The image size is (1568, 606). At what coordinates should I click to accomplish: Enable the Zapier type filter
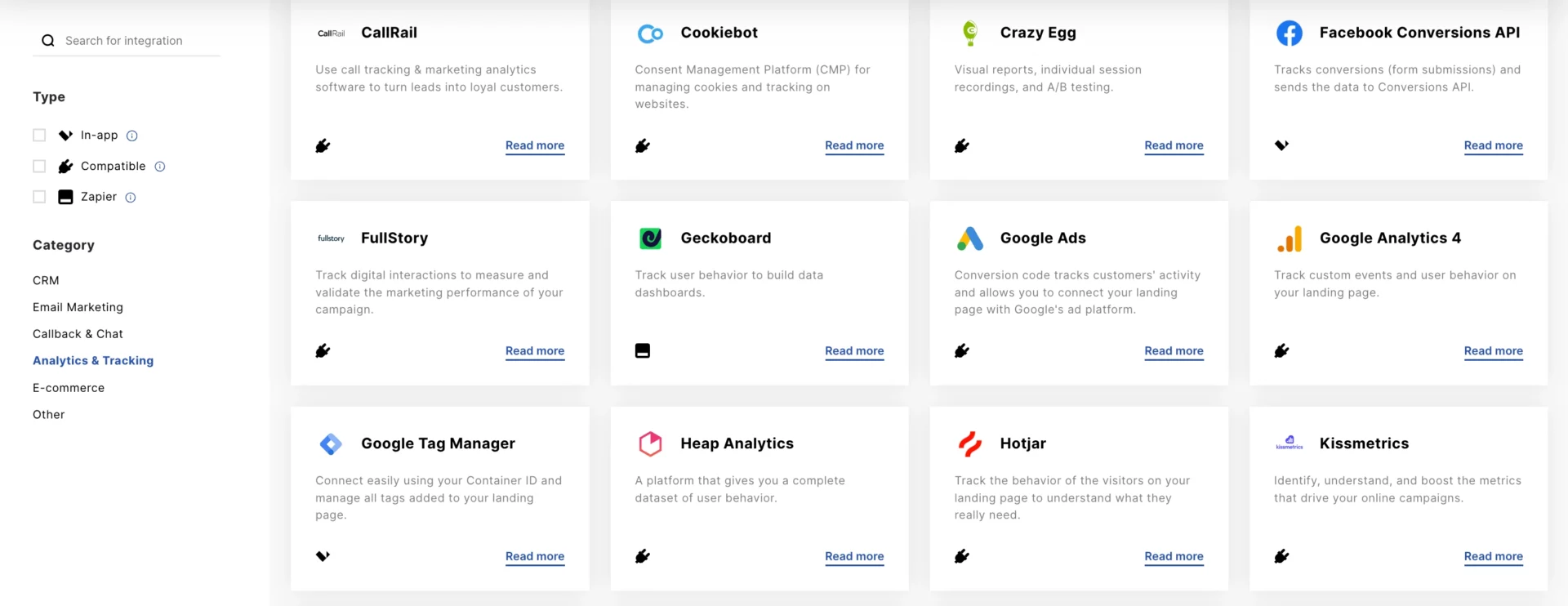(x=38, y=196)
